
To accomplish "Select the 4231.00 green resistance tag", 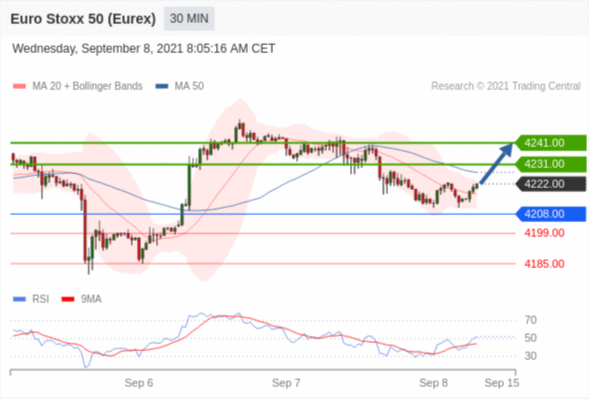I will [550, 164].
